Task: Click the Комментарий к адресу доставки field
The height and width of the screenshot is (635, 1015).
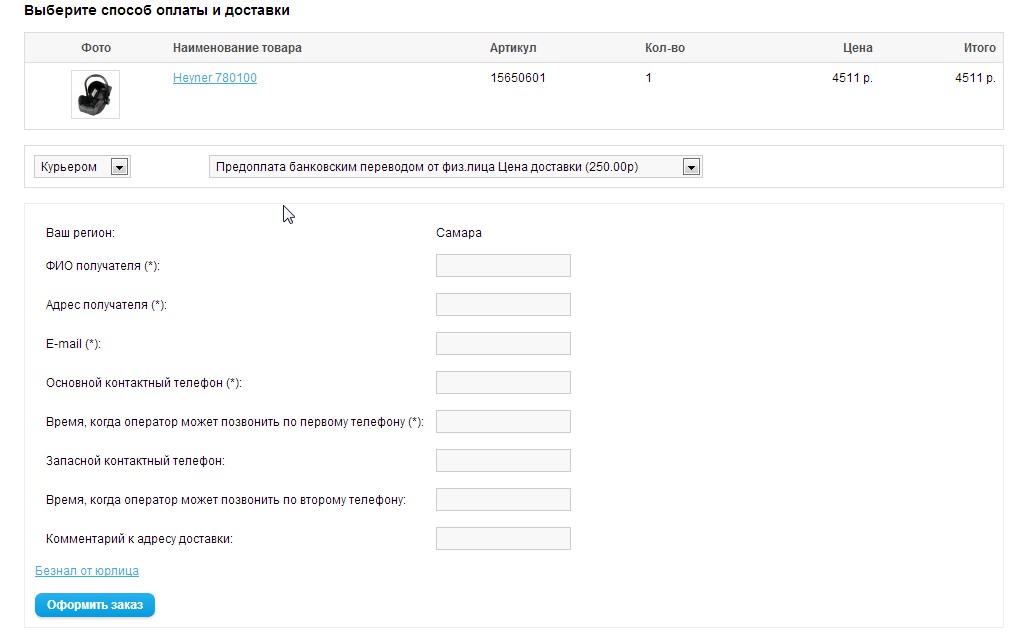Action: (503, 538)
